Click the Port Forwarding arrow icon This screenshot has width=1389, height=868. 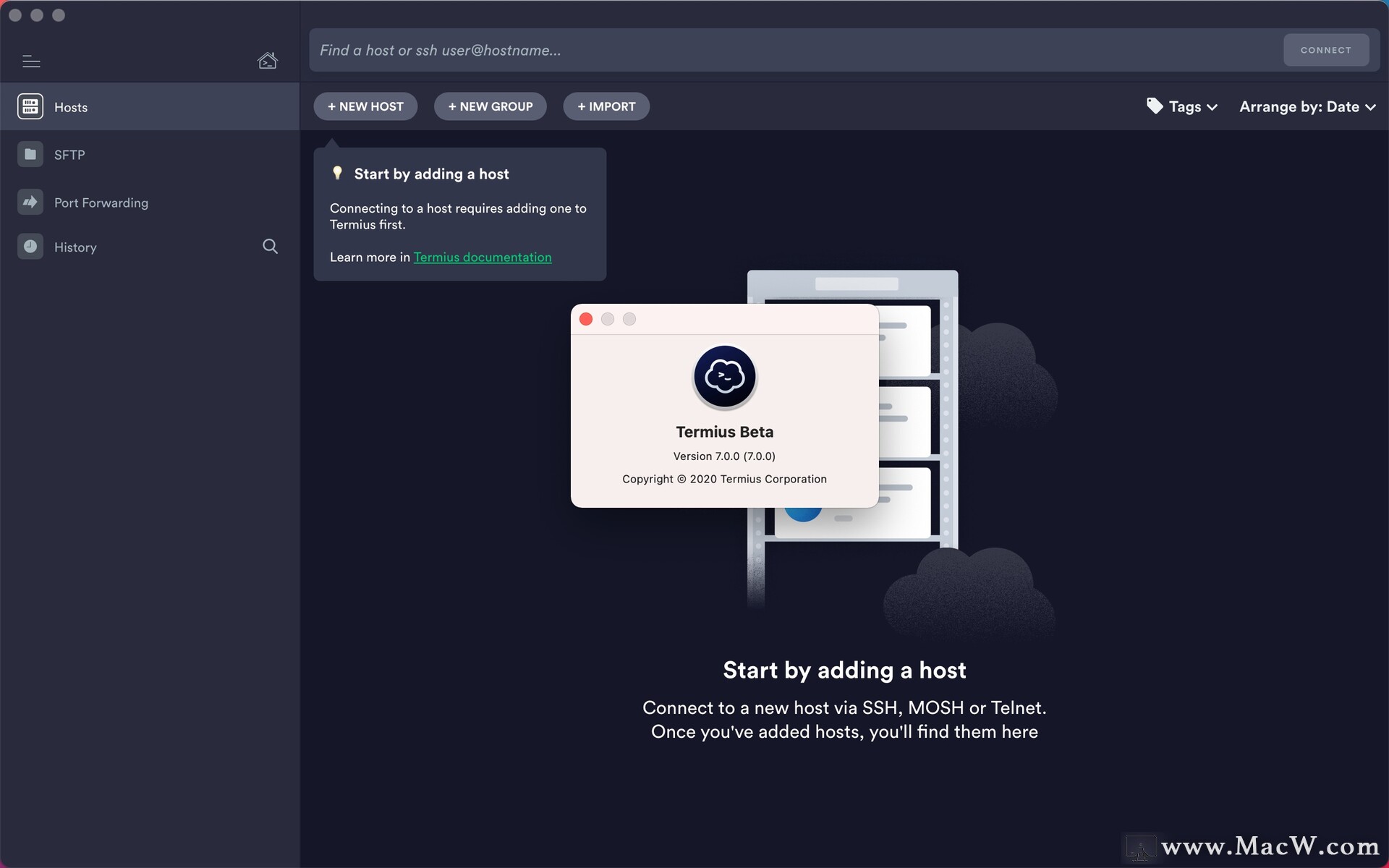tap(30, 203)
